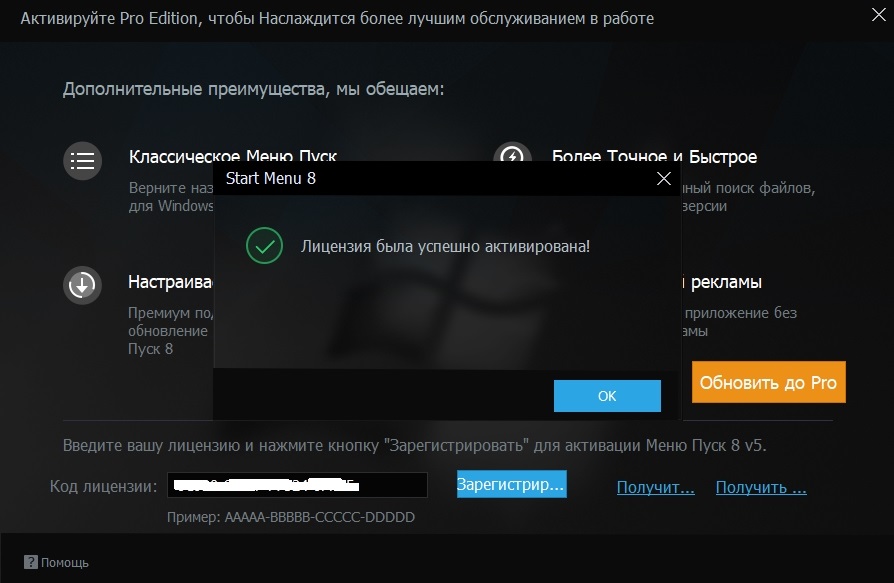The height and width of the screenshot is (583, 894).
Task: Click the Активируйте Pro Edition window title
Action: 337,19
